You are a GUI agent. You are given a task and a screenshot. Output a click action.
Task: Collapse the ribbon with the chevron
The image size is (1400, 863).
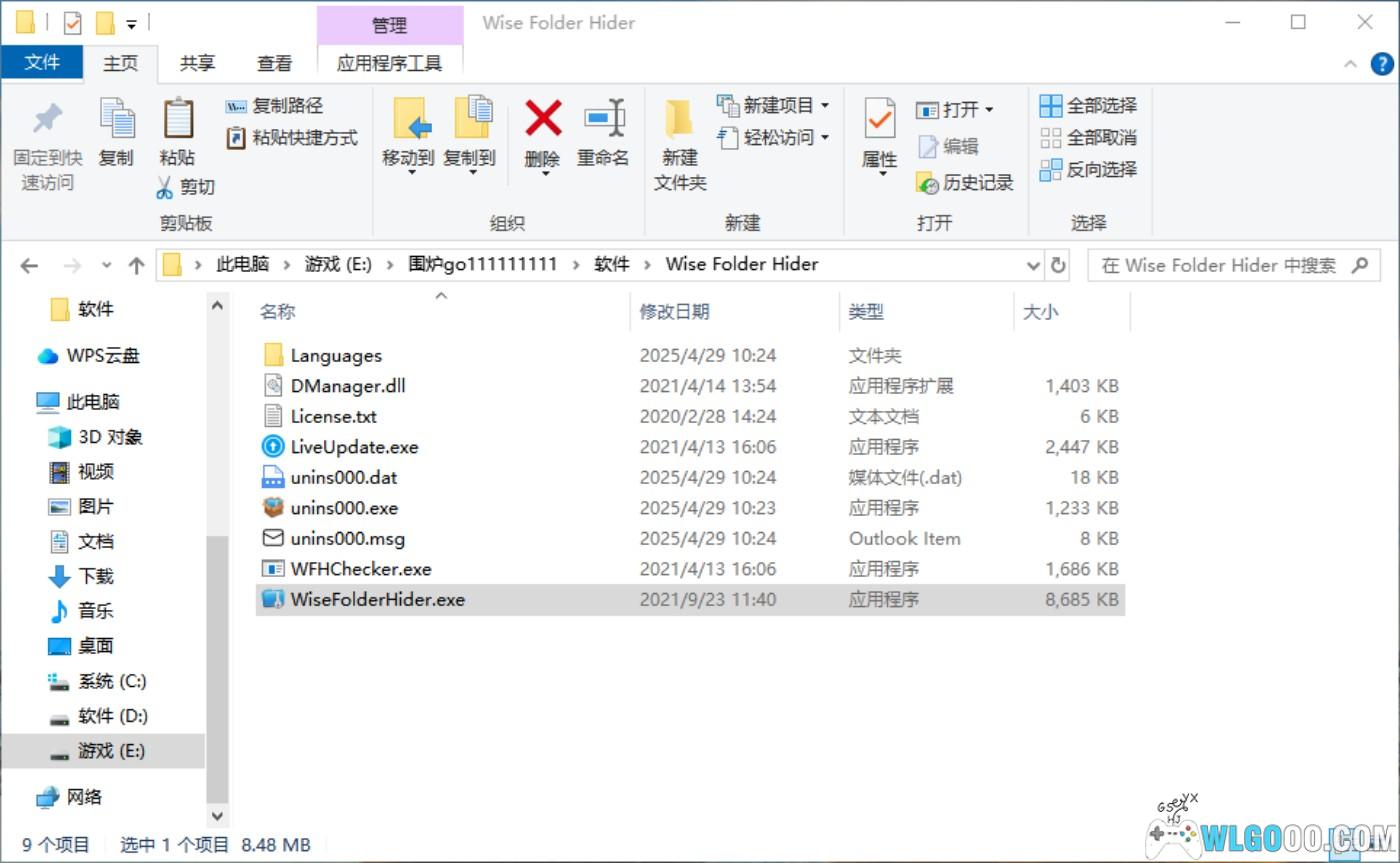tap(1350, 64)
